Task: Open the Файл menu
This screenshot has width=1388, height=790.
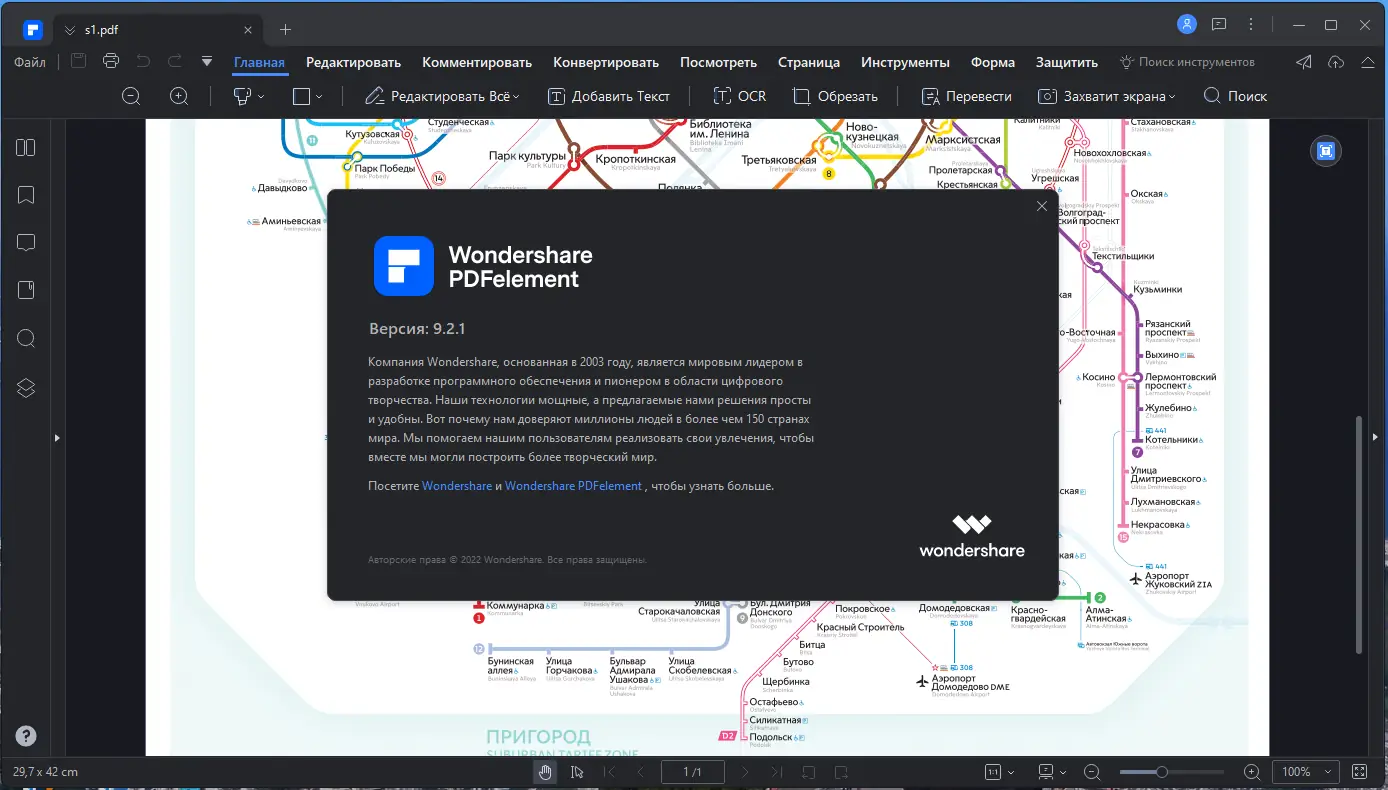Action: coord(29,61)
